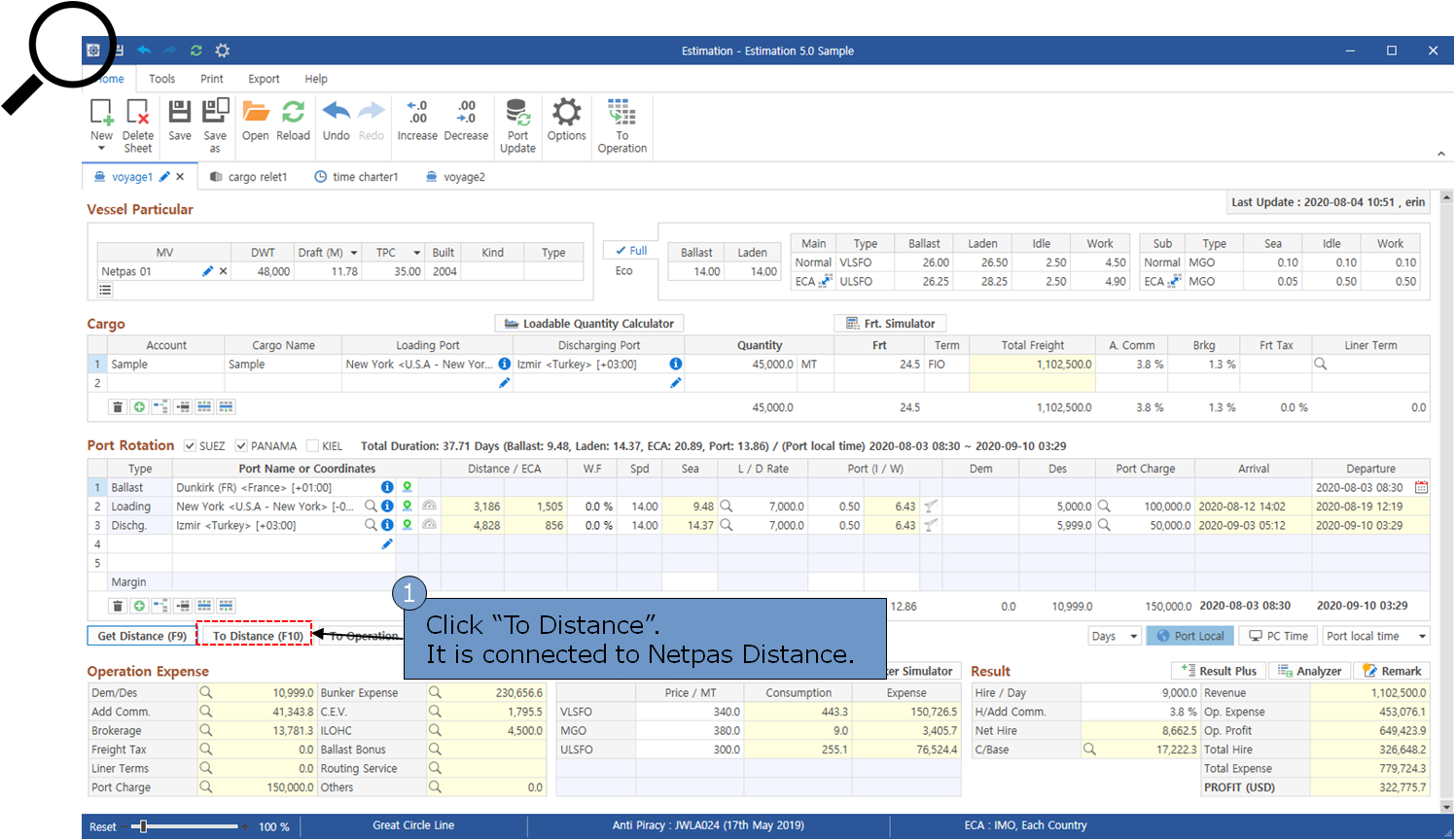Viewport: 1455px width, 840px height.
Task: Click the Frt. Simulator button
Action: [x=890, y=324]
